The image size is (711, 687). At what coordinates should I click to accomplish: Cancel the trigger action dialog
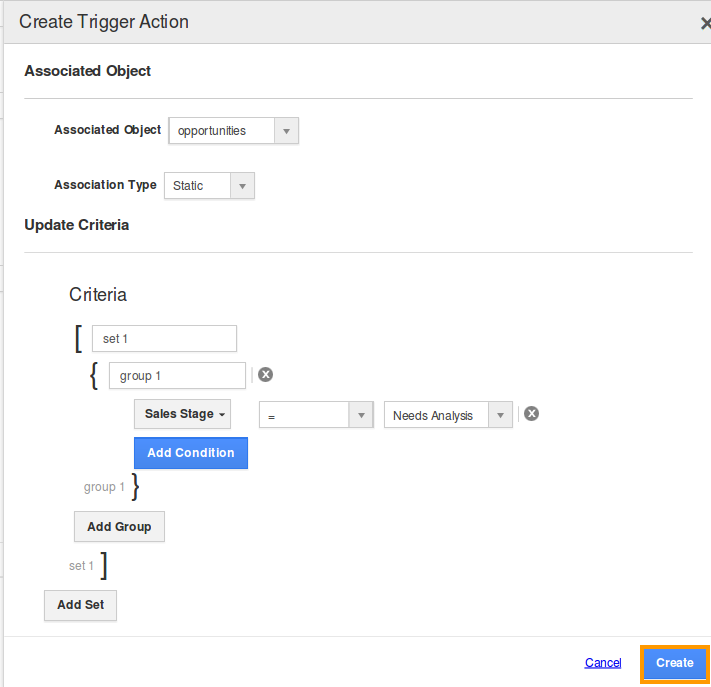603,663
